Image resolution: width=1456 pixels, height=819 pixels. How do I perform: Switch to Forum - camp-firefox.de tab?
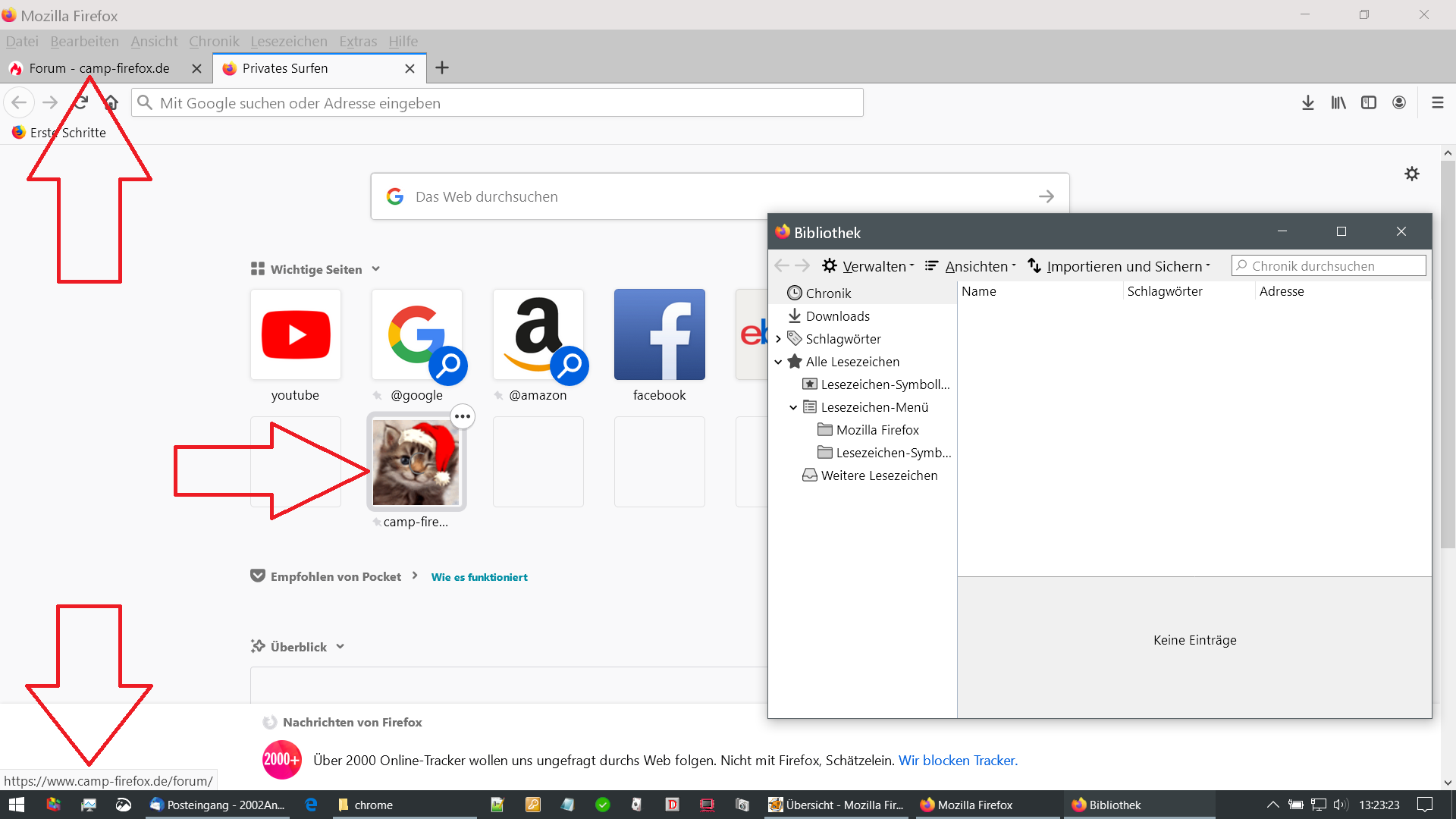click(x=99, y=68)
